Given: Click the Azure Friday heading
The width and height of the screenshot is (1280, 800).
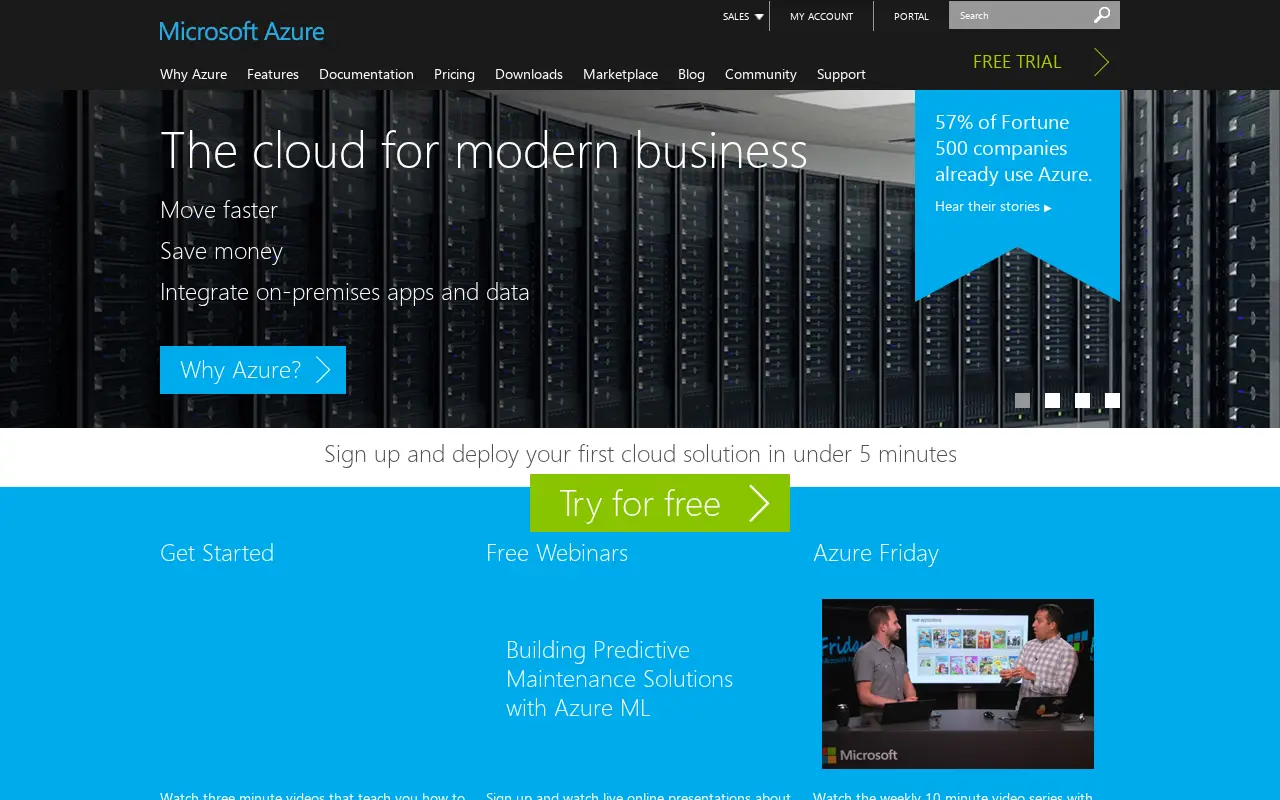Looking at the screenshot, I should [876, 553].
